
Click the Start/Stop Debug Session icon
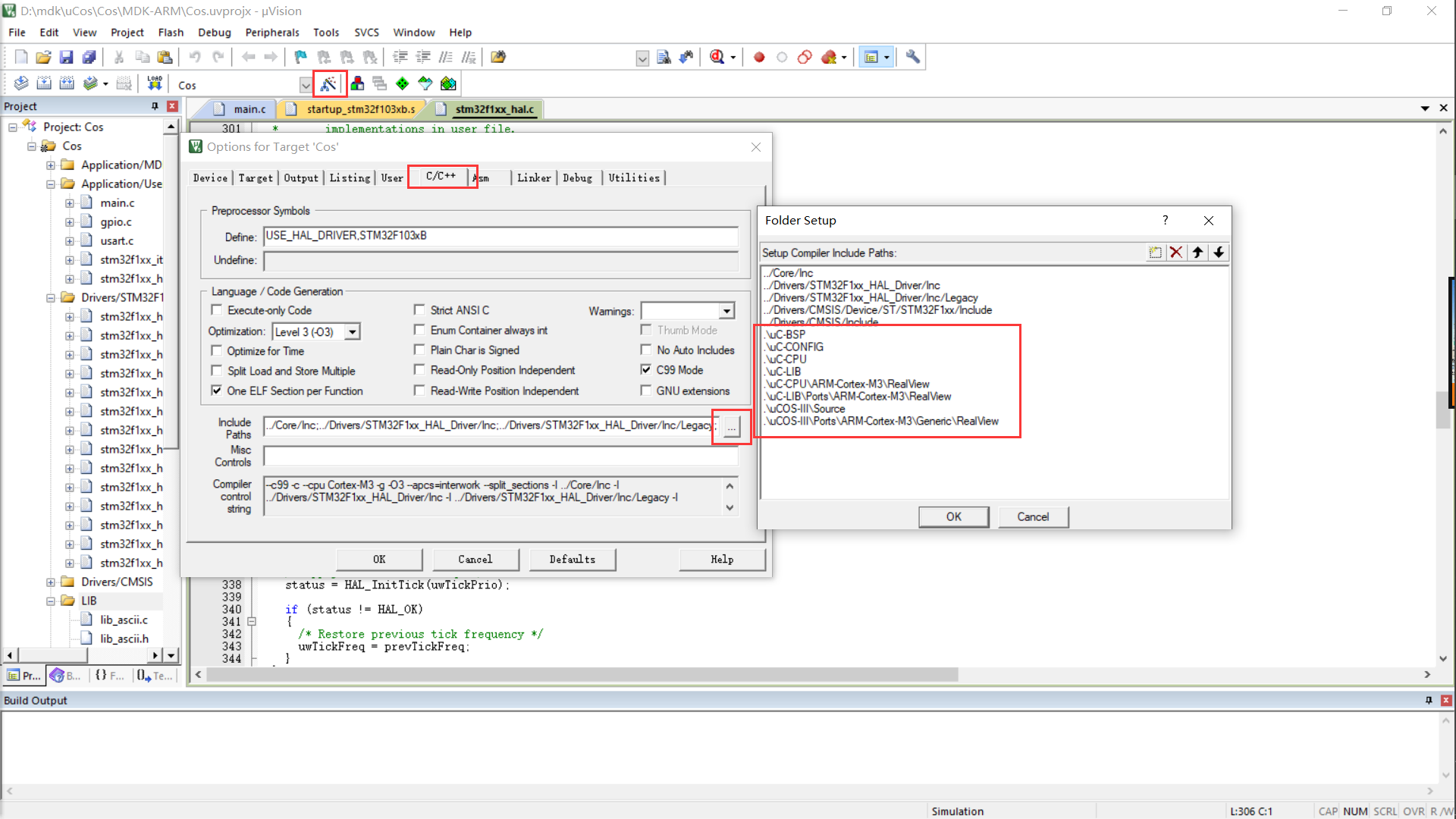pos(717,57)
